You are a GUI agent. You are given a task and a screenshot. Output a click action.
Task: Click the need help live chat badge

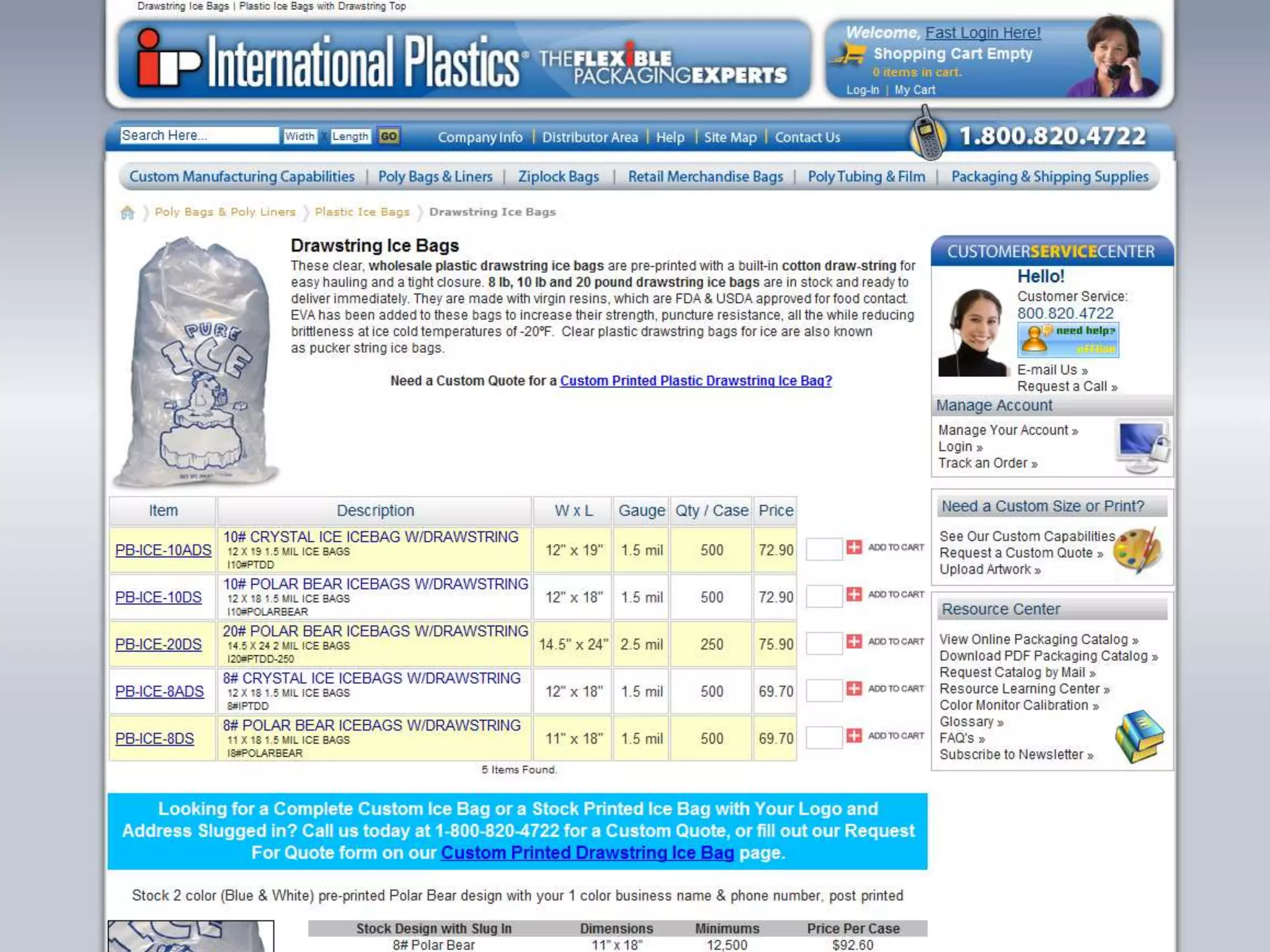(x=1068, y=339)
